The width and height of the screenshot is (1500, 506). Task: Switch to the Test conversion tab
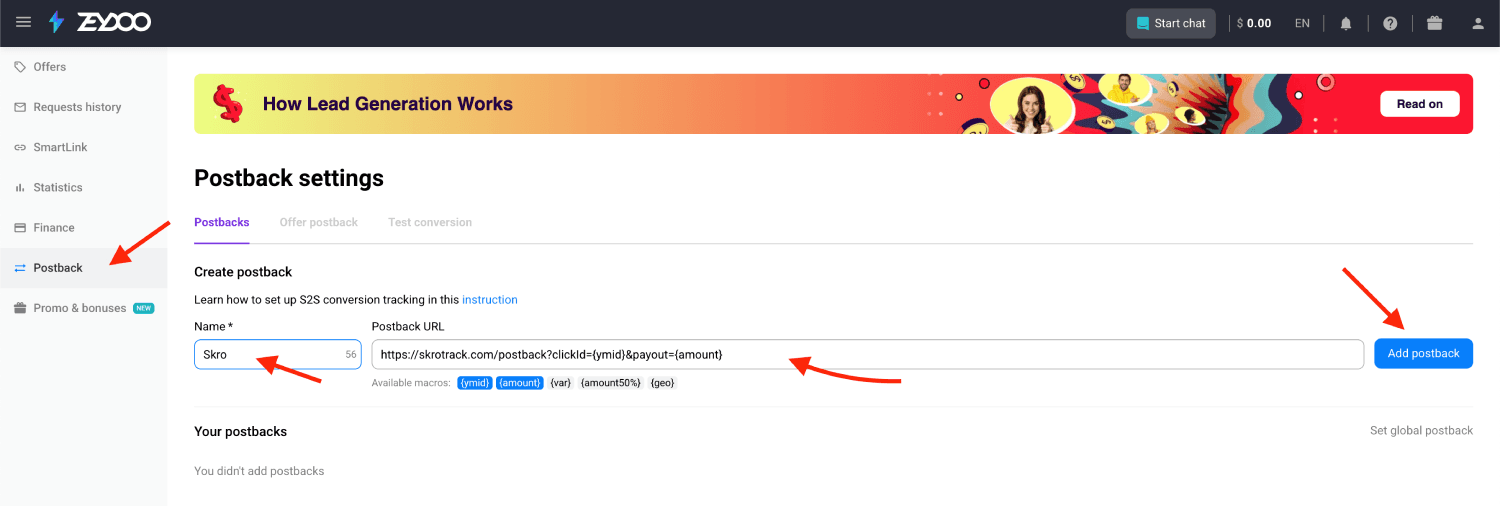pyautogui.click(x=430, y=222)
